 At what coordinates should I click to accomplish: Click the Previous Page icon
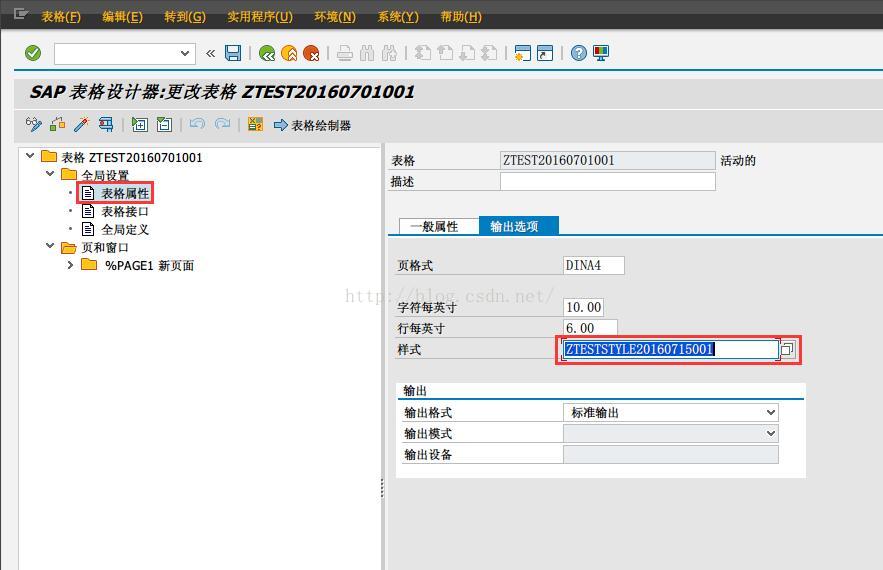tap(445, 54)
